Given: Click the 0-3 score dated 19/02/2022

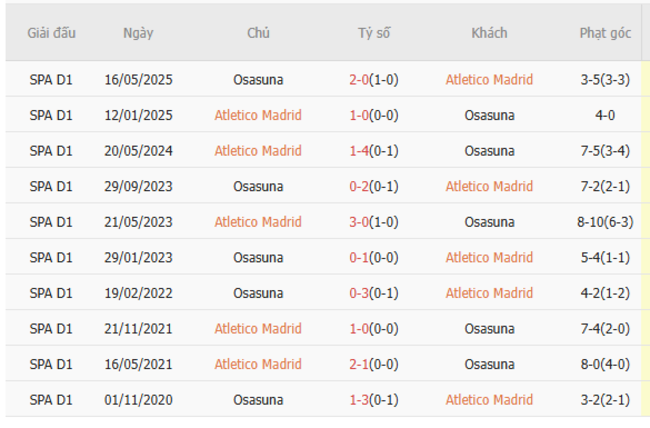Looking at the screenshot, I should 375,293.
